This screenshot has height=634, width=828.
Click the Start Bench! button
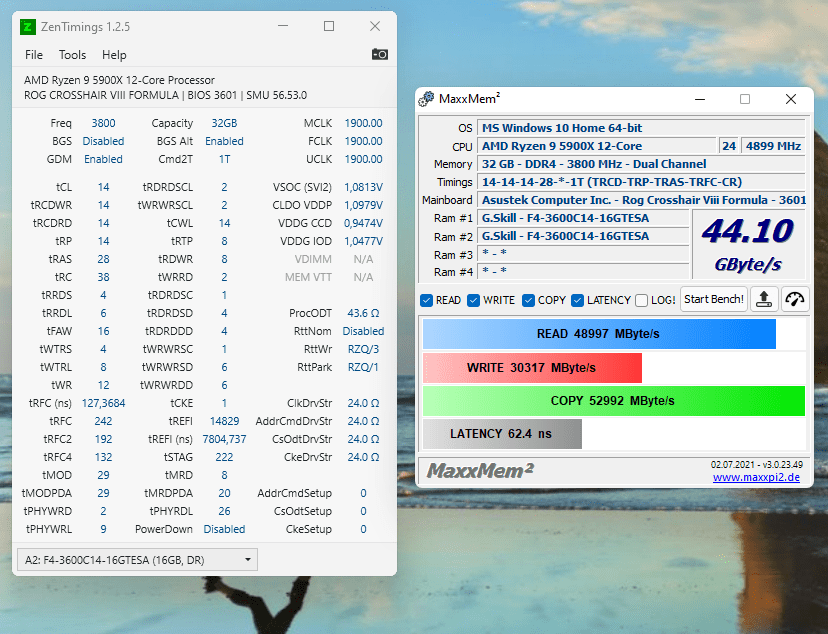[713, 299]
